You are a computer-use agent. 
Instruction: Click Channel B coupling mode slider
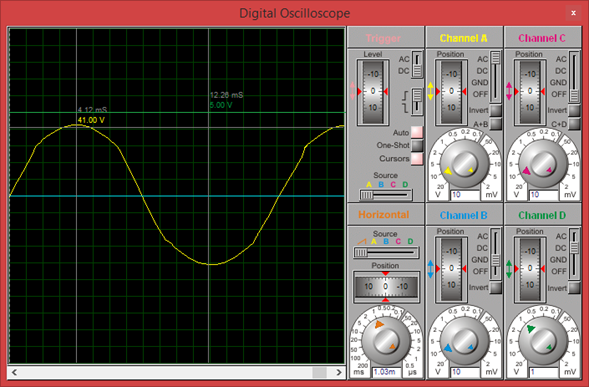[x=495, y=254]
